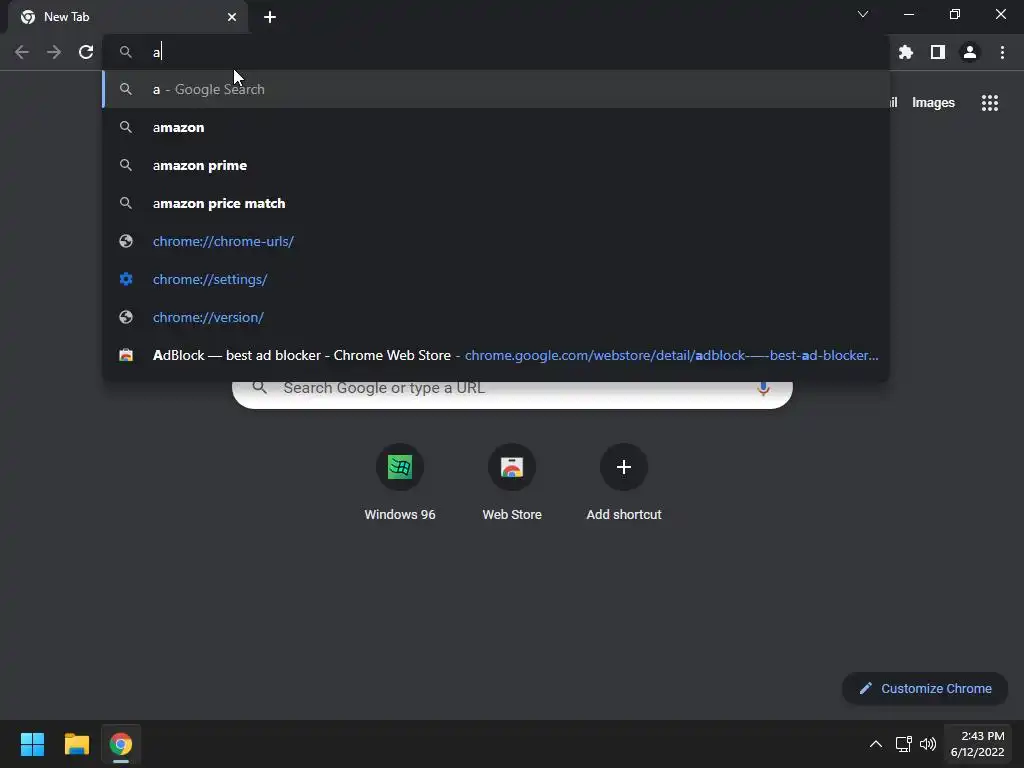The height and width of the screenshot is (768, 1024).
Task: Reload the current page
Action: click(86, 52)
